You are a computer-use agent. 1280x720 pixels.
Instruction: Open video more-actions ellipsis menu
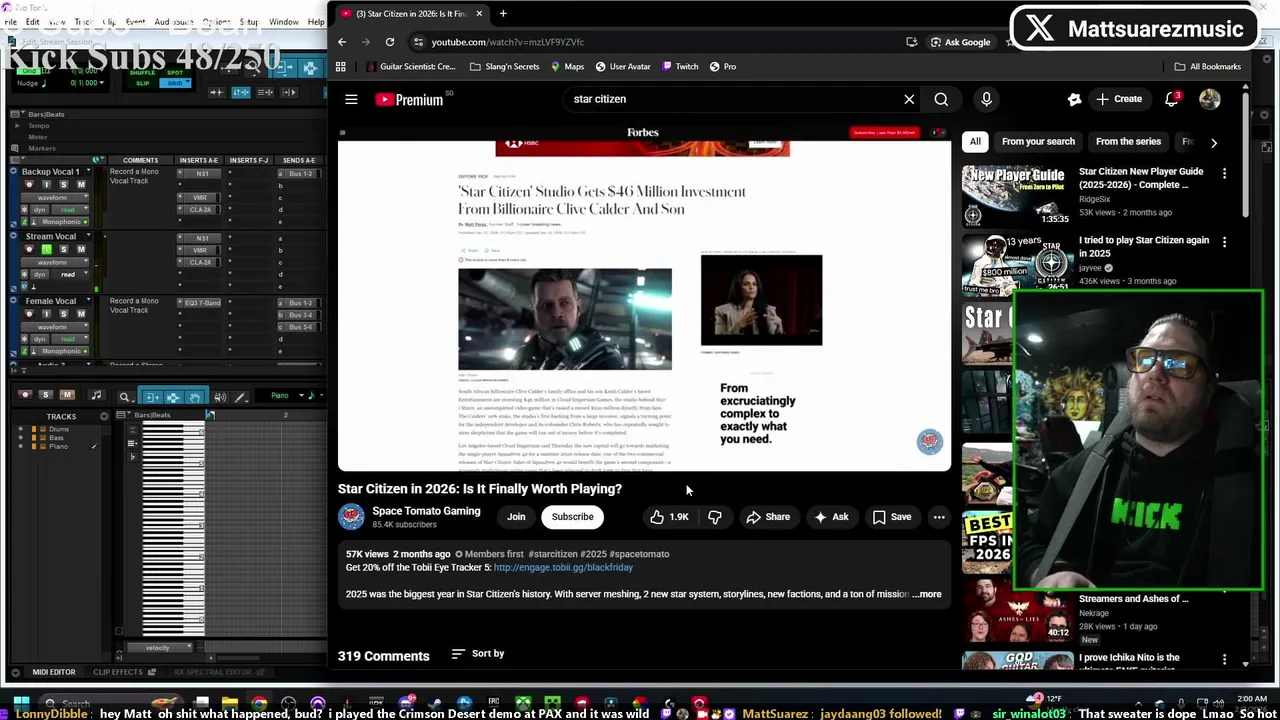tap(939, 517)
